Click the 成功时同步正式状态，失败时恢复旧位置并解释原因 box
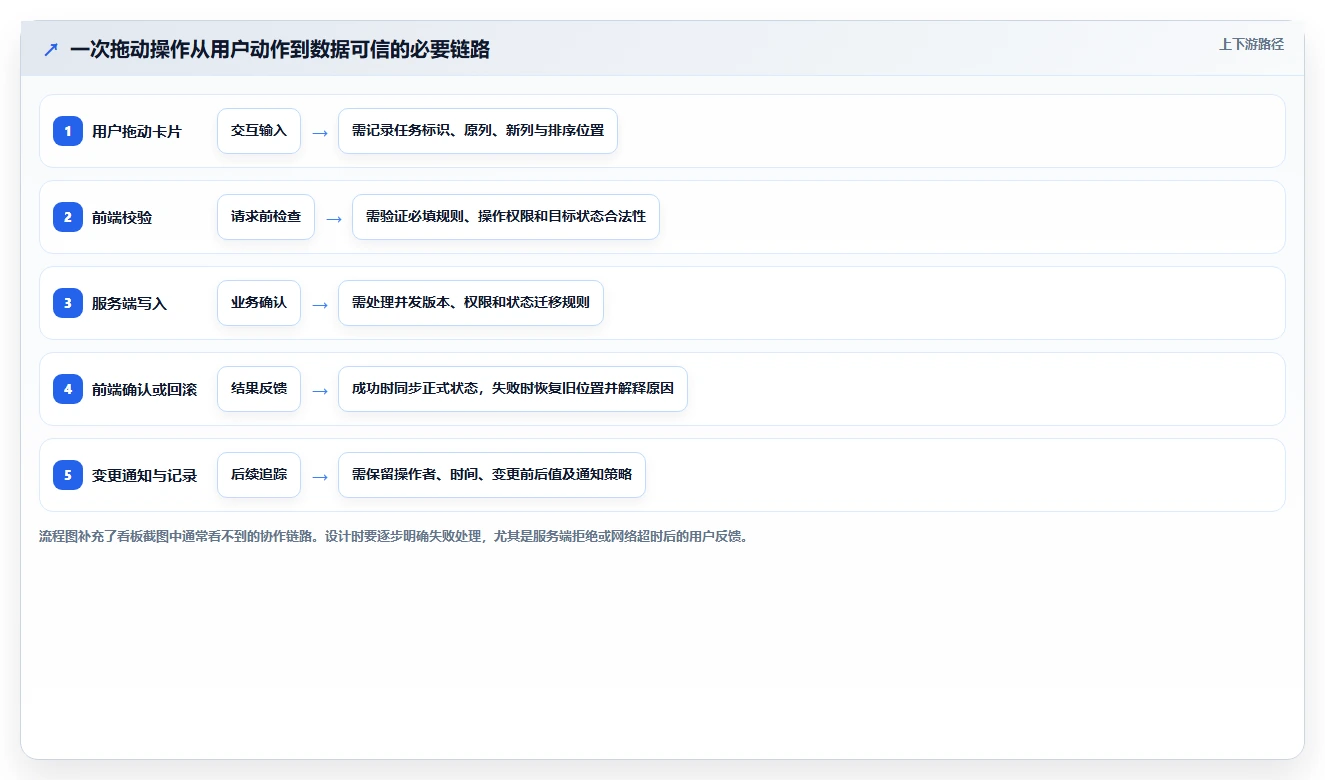Screen dimensions: 1325x780 pyautogui.click(x=513, y=389)
